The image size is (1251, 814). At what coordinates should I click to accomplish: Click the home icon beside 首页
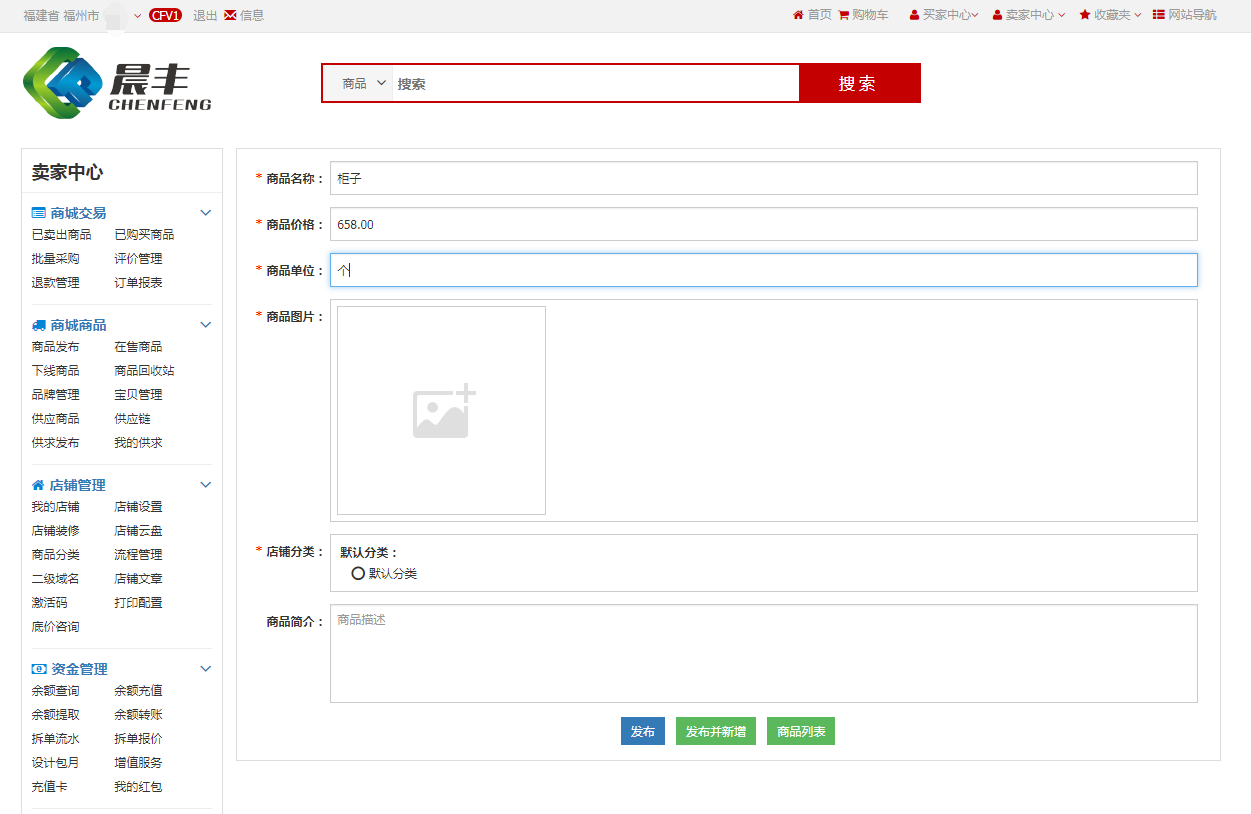[798, 15]
